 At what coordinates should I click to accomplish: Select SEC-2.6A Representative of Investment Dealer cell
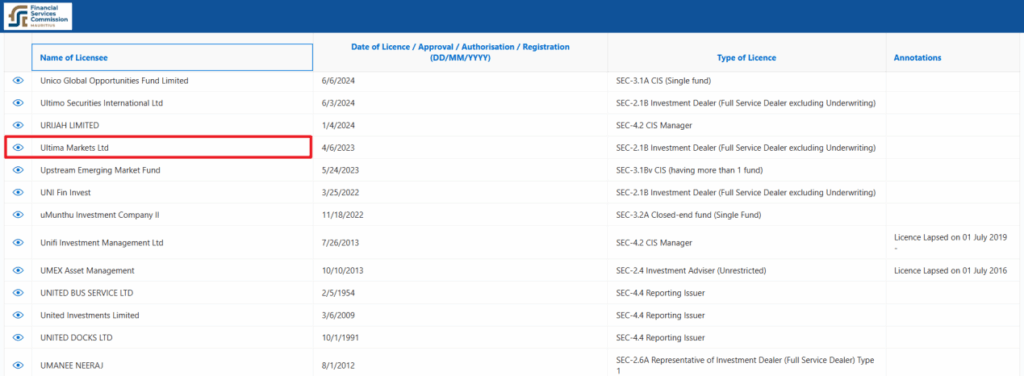pos(745,365)
